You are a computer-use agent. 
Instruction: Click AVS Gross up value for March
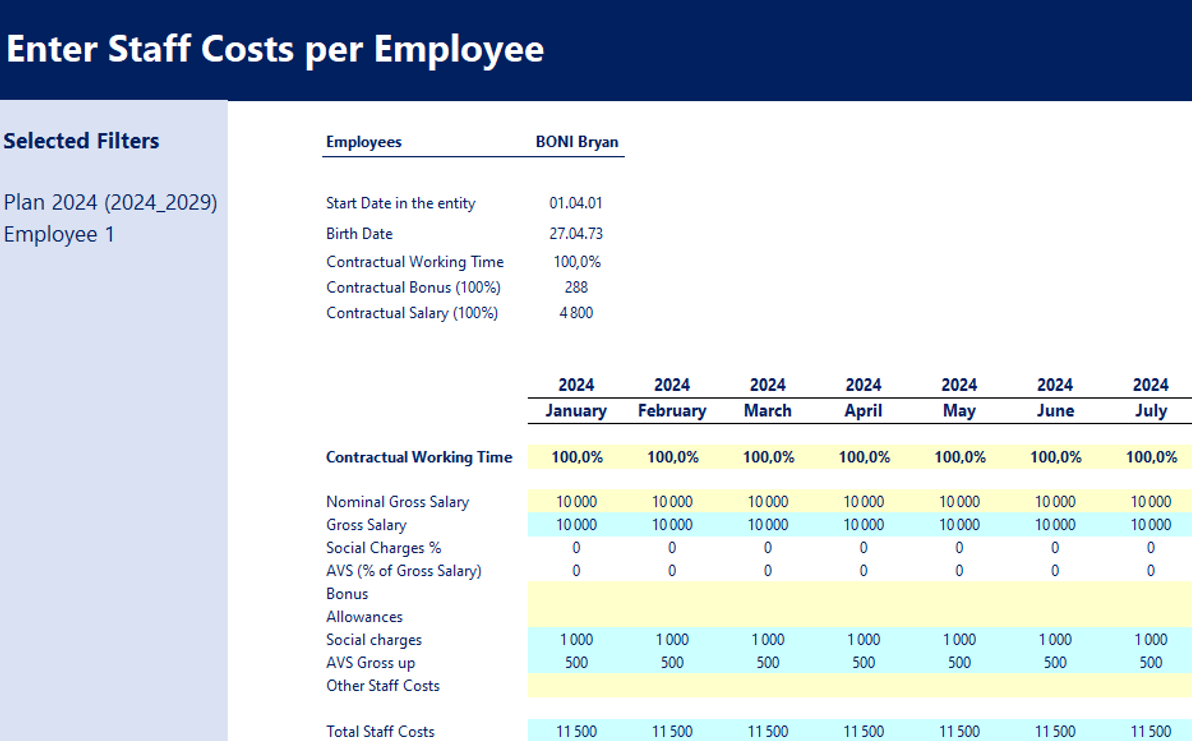tap(768, 663)
